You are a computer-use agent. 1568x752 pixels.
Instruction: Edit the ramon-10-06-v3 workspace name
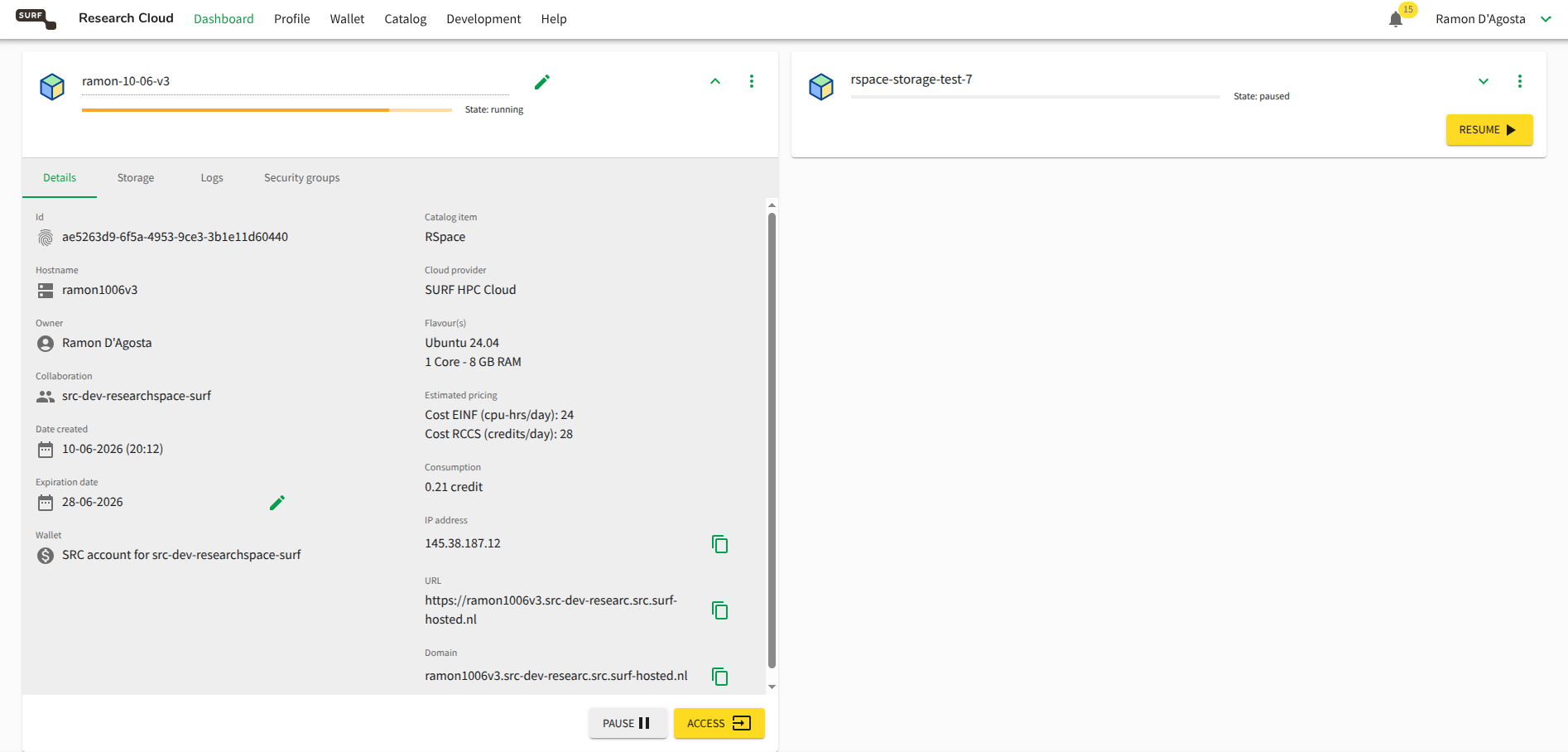click(542, 81)
